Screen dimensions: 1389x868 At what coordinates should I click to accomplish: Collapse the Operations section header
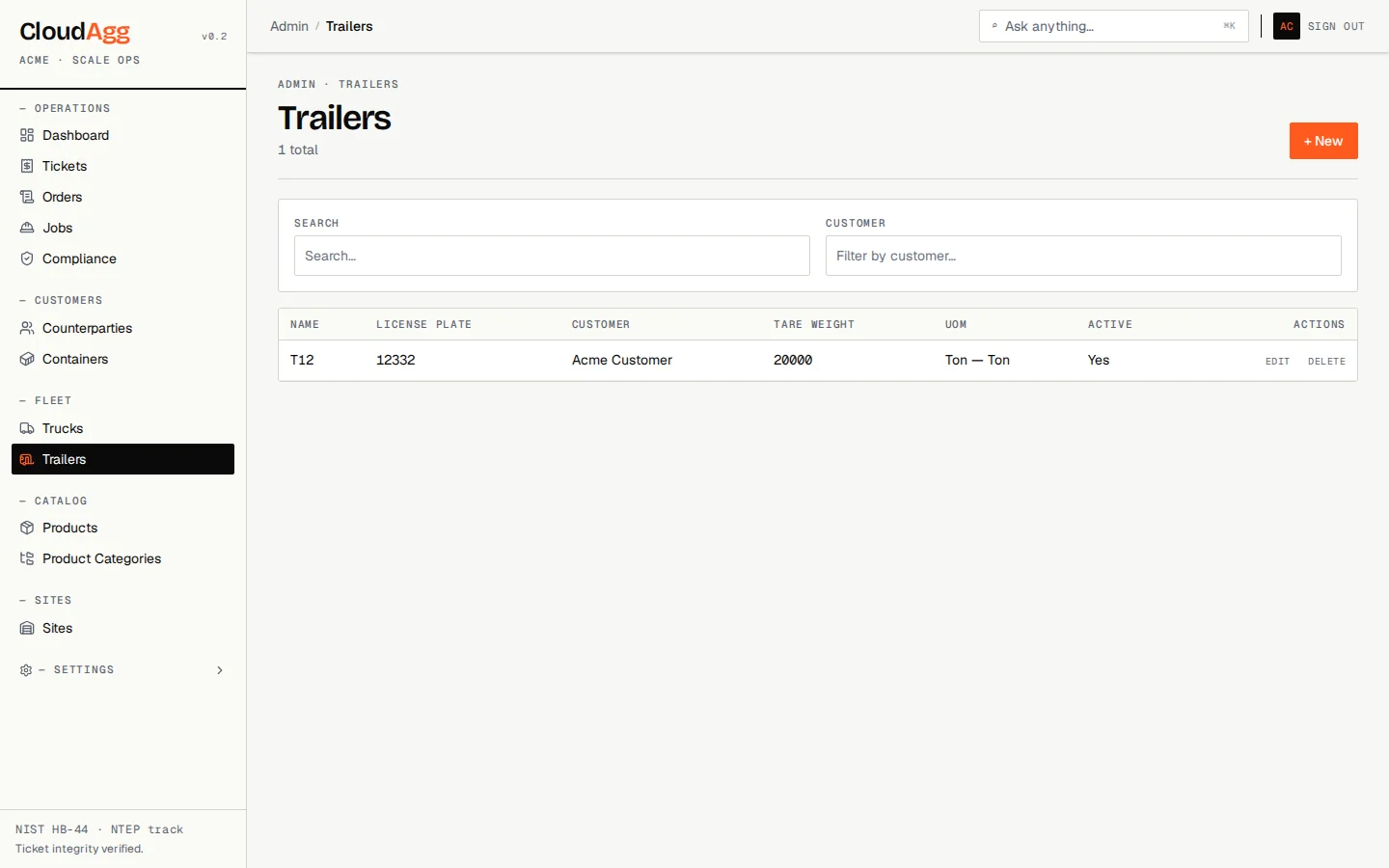click(x=65, y=108)
